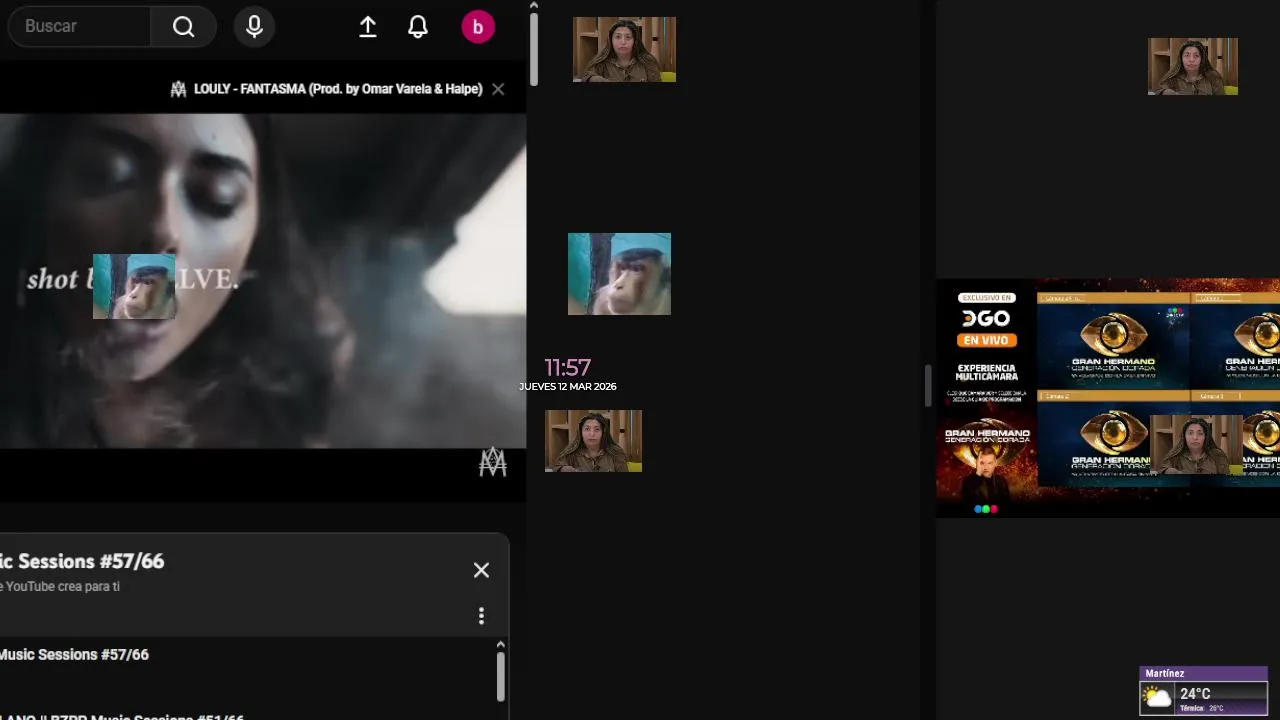Click the 24°C temperature reading
Image resolution: width=1280 pixels, height=720 pixels.
pyautogui.click(x=1195, y=694)
